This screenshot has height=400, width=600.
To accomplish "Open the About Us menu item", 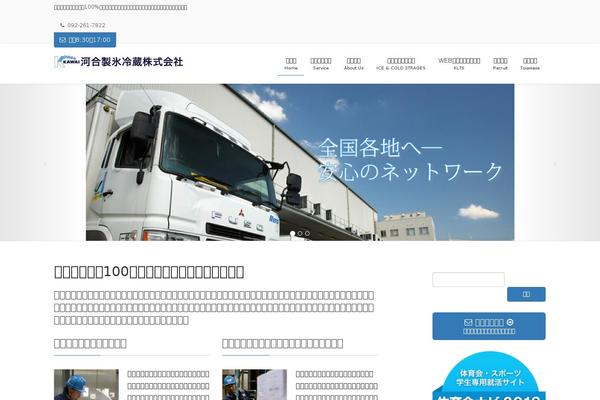I will tap(354, 64).
